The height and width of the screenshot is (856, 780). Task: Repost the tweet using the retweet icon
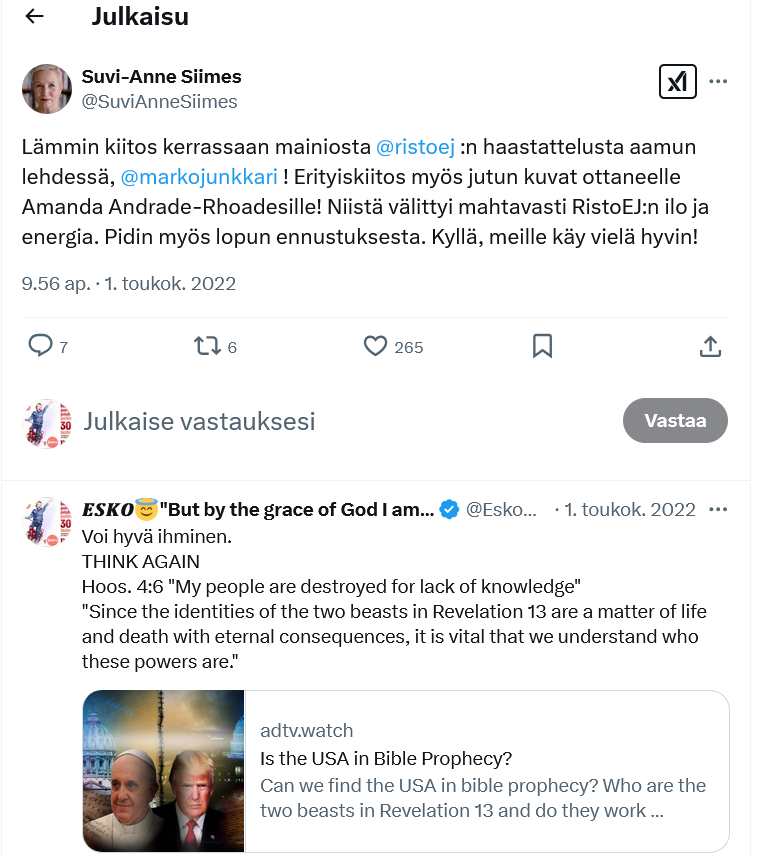208,346
